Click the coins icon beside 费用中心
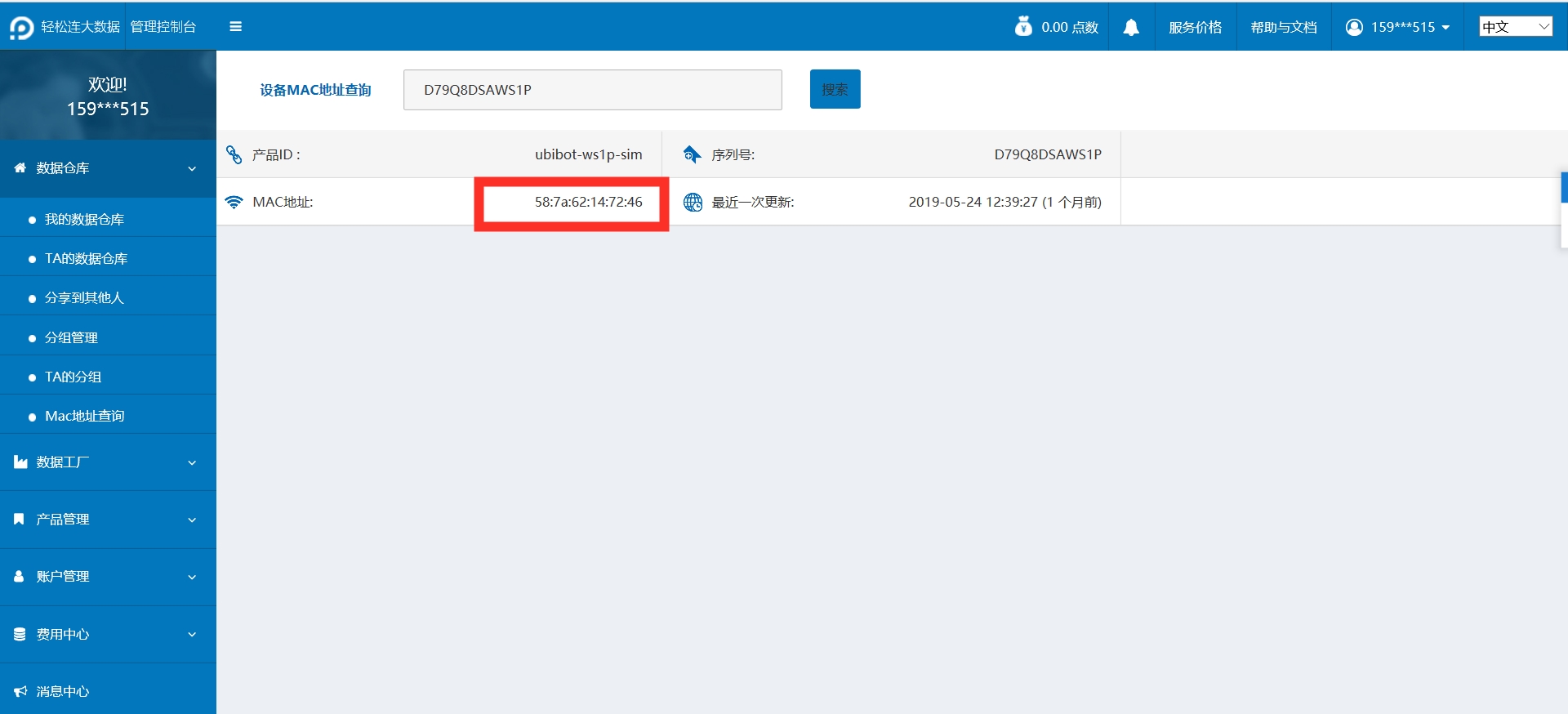 pyautogui.click(x=20, y=634)
